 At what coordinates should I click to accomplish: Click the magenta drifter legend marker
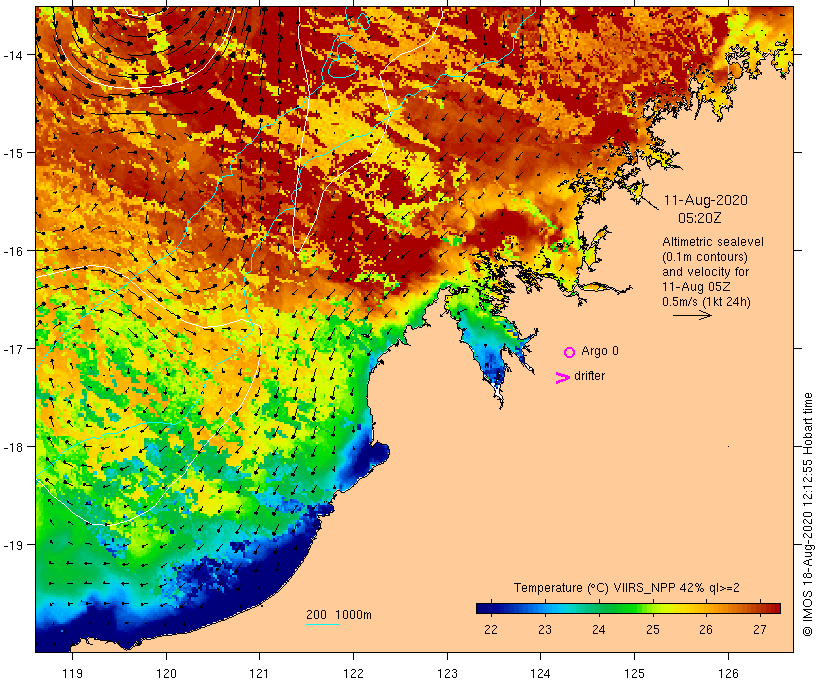(563, 378)
